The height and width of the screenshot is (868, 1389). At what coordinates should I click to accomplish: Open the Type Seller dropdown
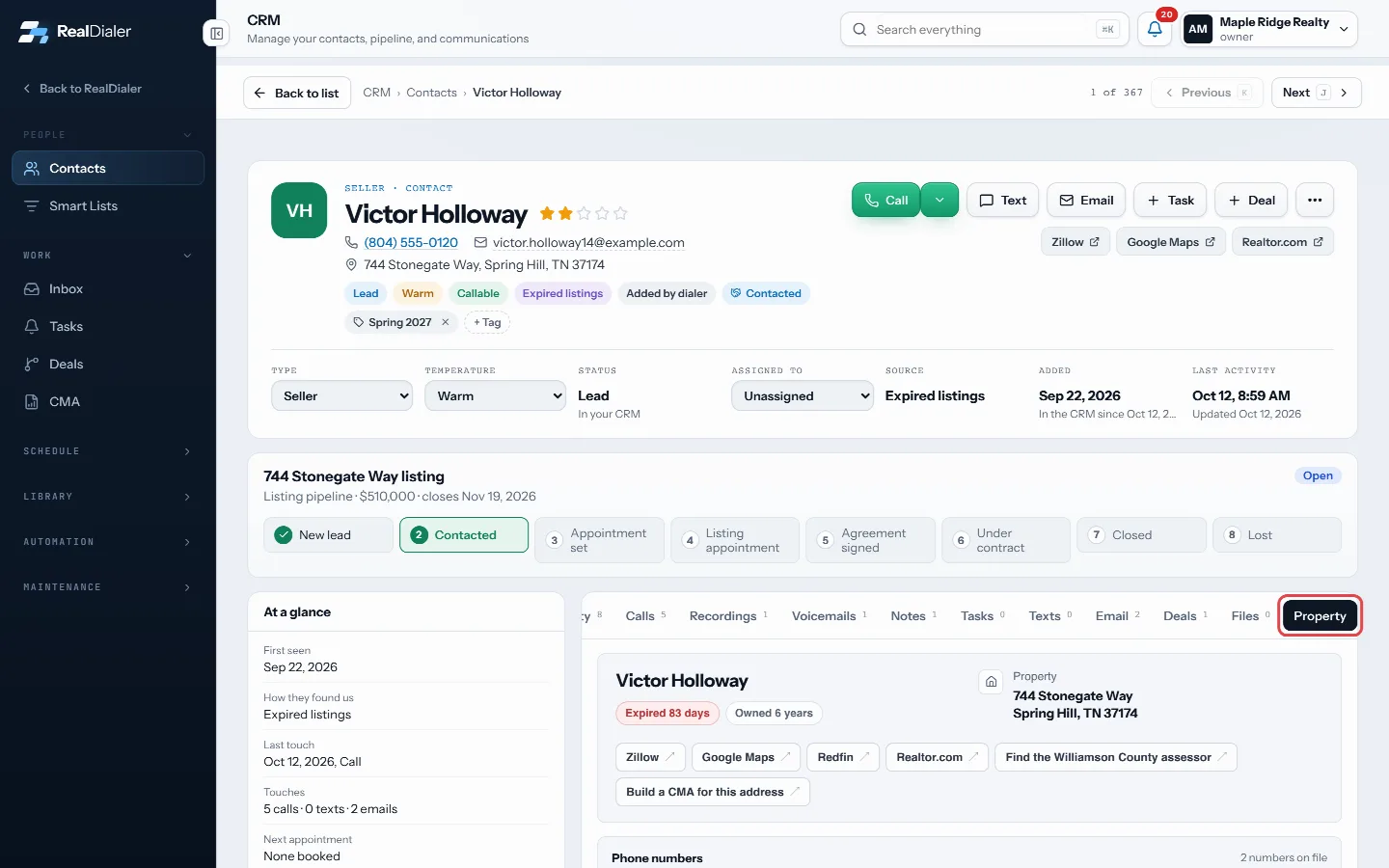(x=341, y=395)
